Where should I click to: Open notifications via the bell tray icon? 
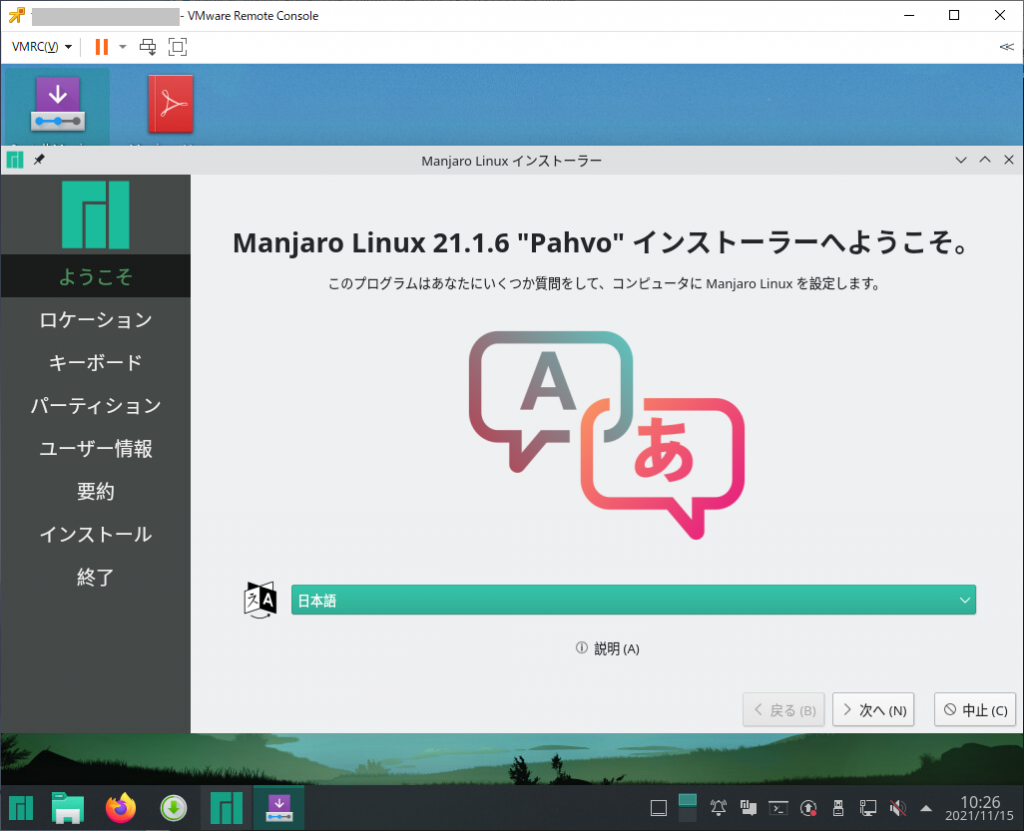tap(718, 809)
